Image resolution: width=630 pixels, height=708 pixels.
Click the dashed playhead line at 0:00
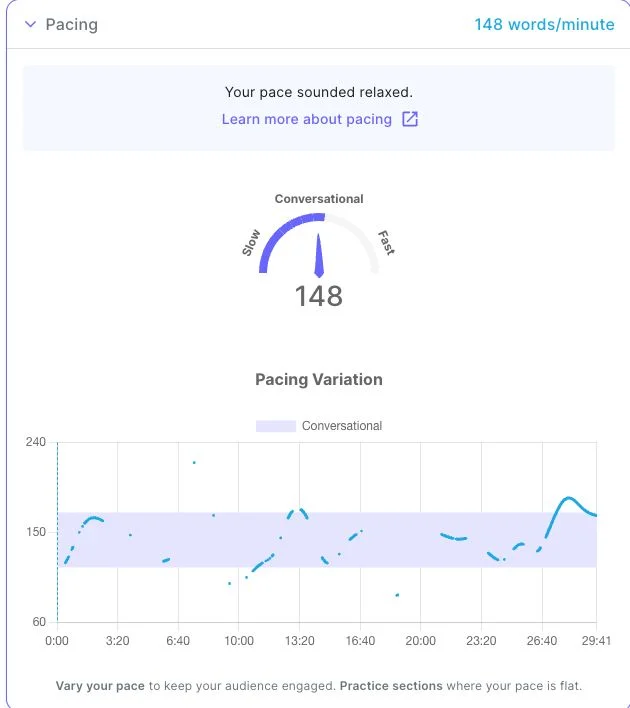click(57, 532)
